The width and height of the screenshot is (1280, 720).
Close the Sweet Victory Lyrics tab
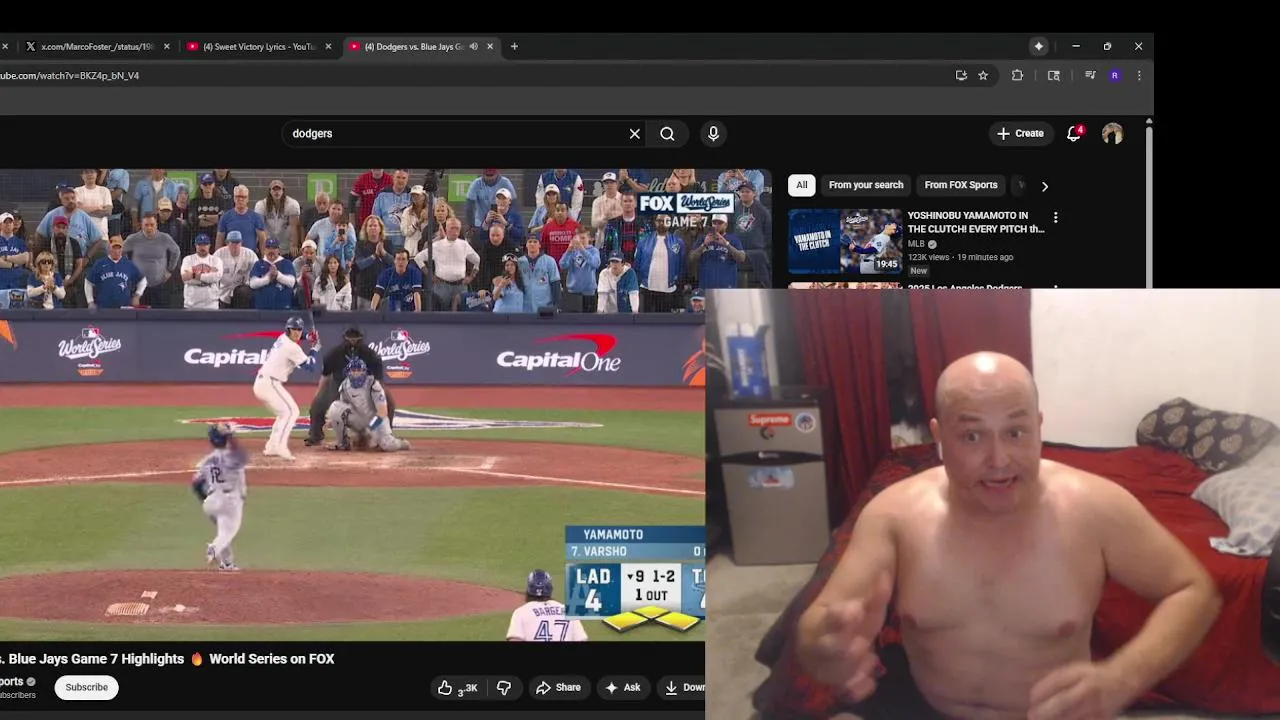pyautogui.click(x=328, y=46)
